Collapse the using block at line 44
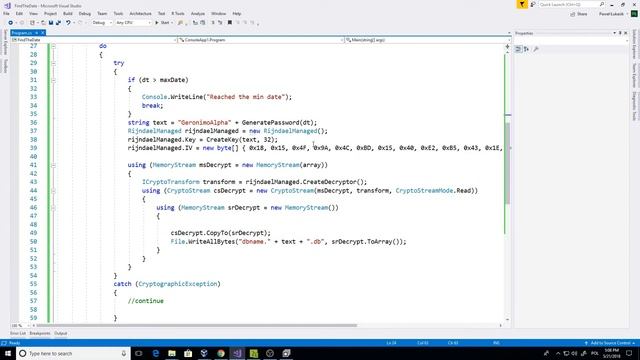Image resolution: width=640 pixels, height=360 pixels. pyautogui.click(x=53, y=191)
